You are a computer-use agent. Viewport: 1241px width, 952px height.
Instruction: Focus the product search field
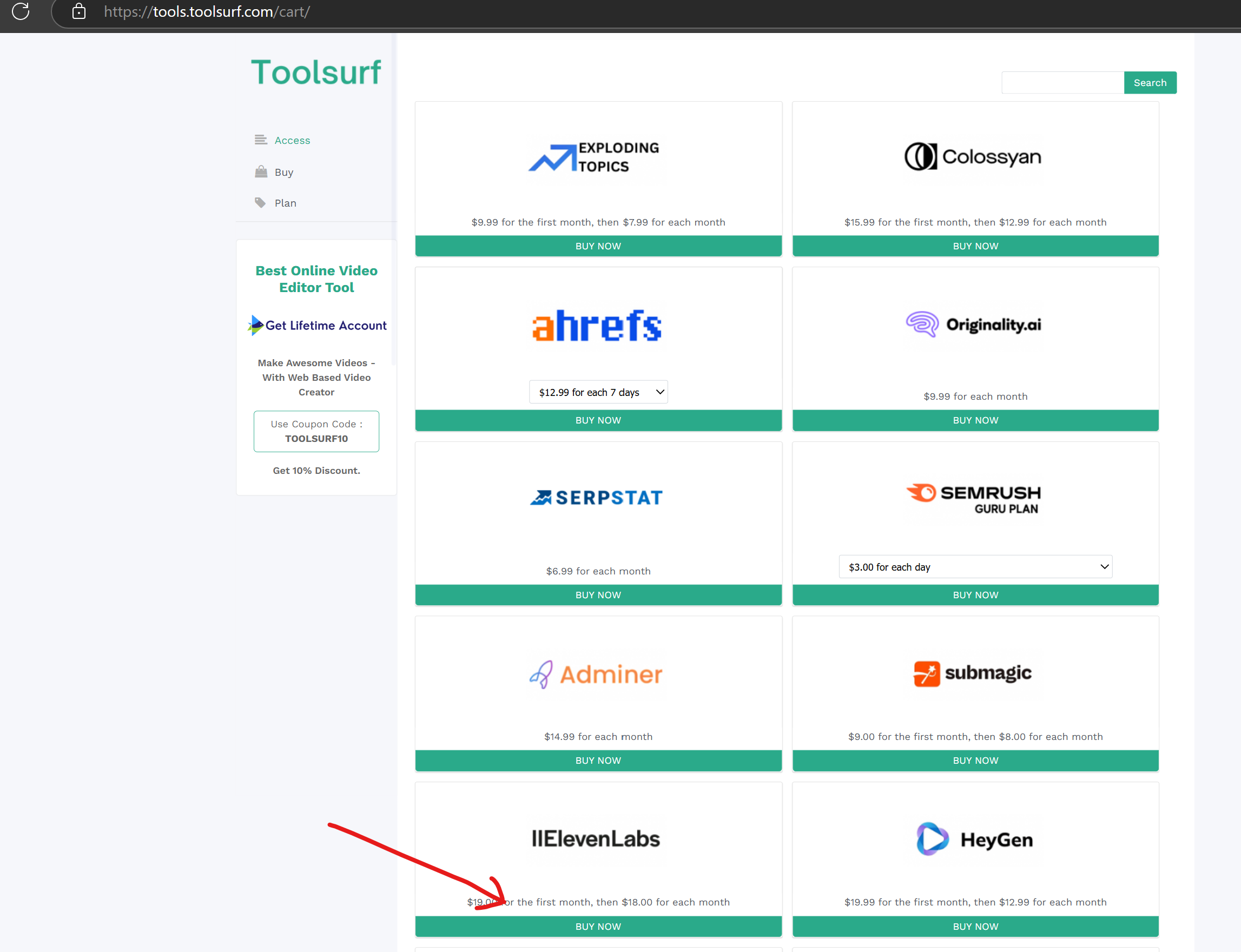[x=1062, y=83]
